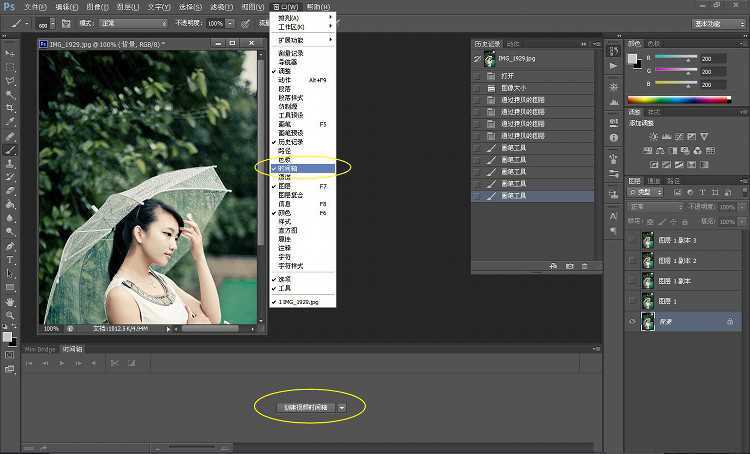This screenshot has width=750, height=454.
Task: Select the Hand tool
Action: (10, 302)
